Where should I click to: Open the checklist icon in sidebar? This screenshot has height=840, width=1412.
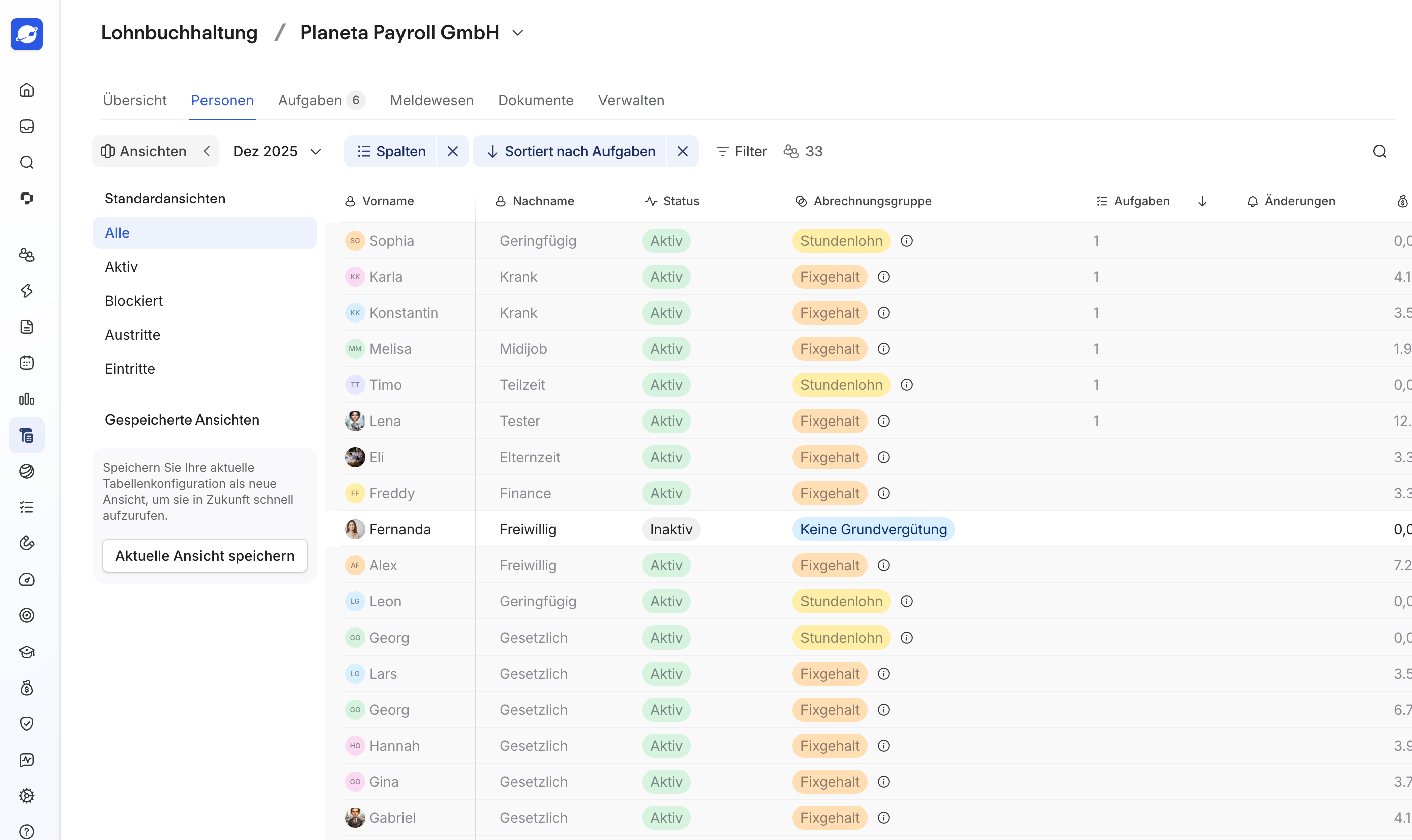tap(27, 507)
